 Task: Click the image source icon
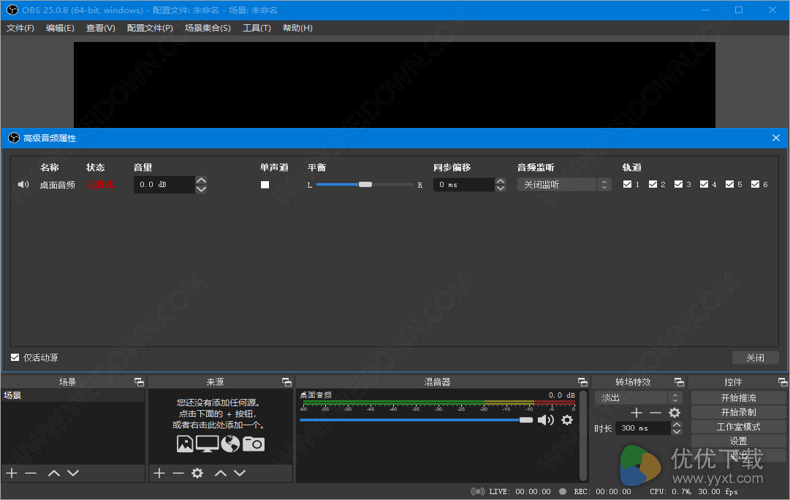tap(185, 444)
